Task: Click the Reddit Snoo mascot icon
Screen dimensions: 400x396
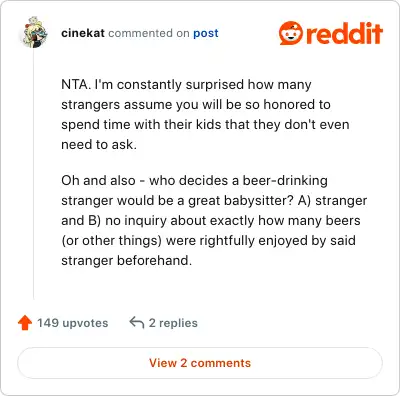Action: [x=291, y=33]
